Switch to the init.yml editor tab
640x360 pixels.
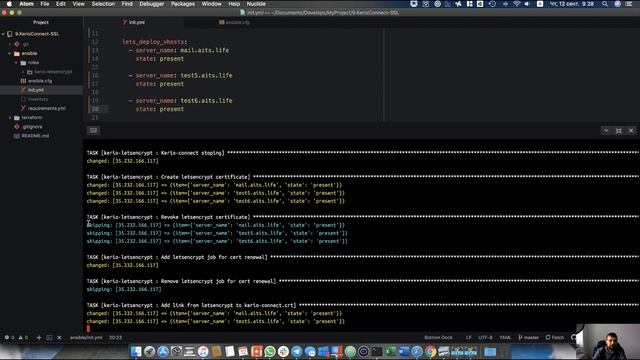click(133, 22)
